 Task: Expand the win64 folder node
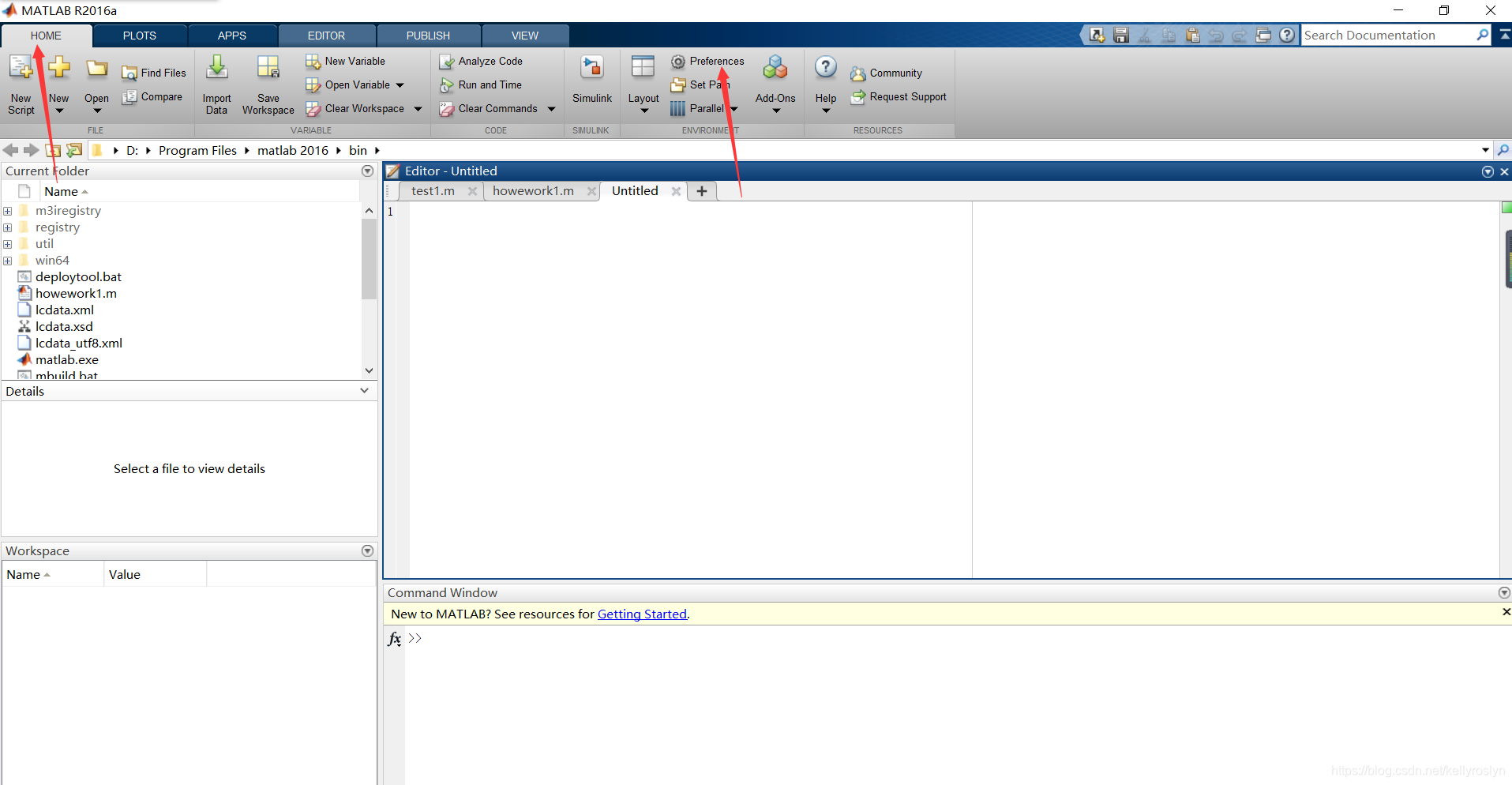(8, 261)
